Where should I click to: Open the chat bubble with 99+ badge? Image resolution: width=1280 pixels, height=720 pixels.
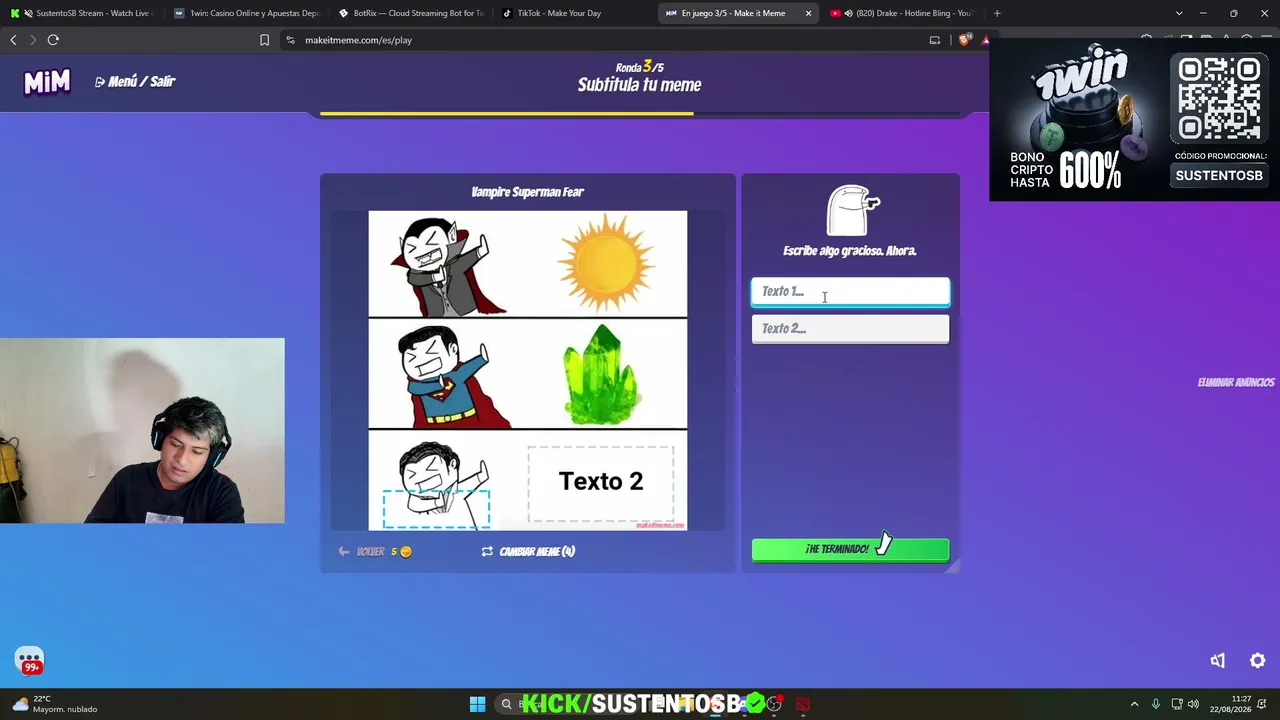[x=29, y=660]
